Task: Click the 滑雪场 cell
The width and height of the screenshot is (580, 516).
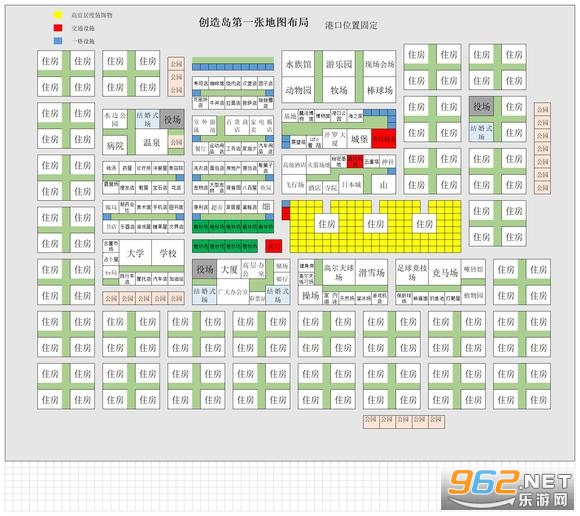Action: 371,273
